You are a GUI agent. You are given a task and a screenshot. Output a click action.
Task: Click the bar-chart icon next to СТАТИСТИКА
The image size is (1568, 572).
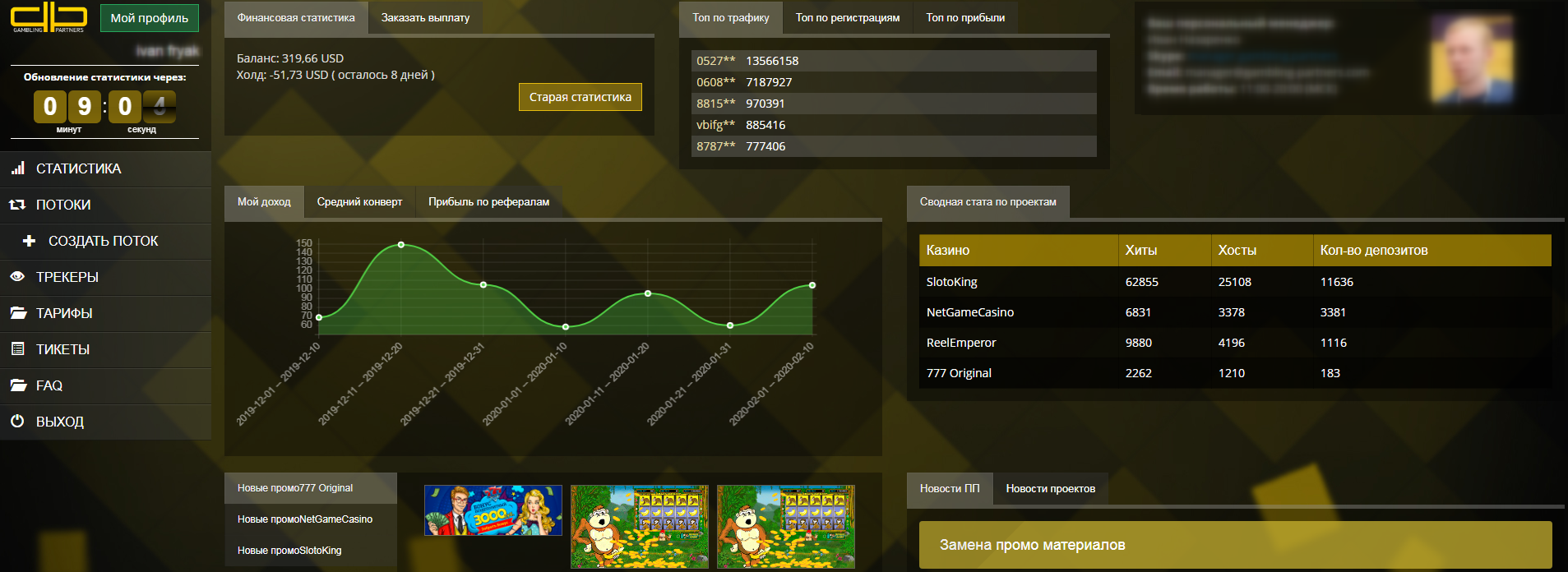(x=17, y=168)
